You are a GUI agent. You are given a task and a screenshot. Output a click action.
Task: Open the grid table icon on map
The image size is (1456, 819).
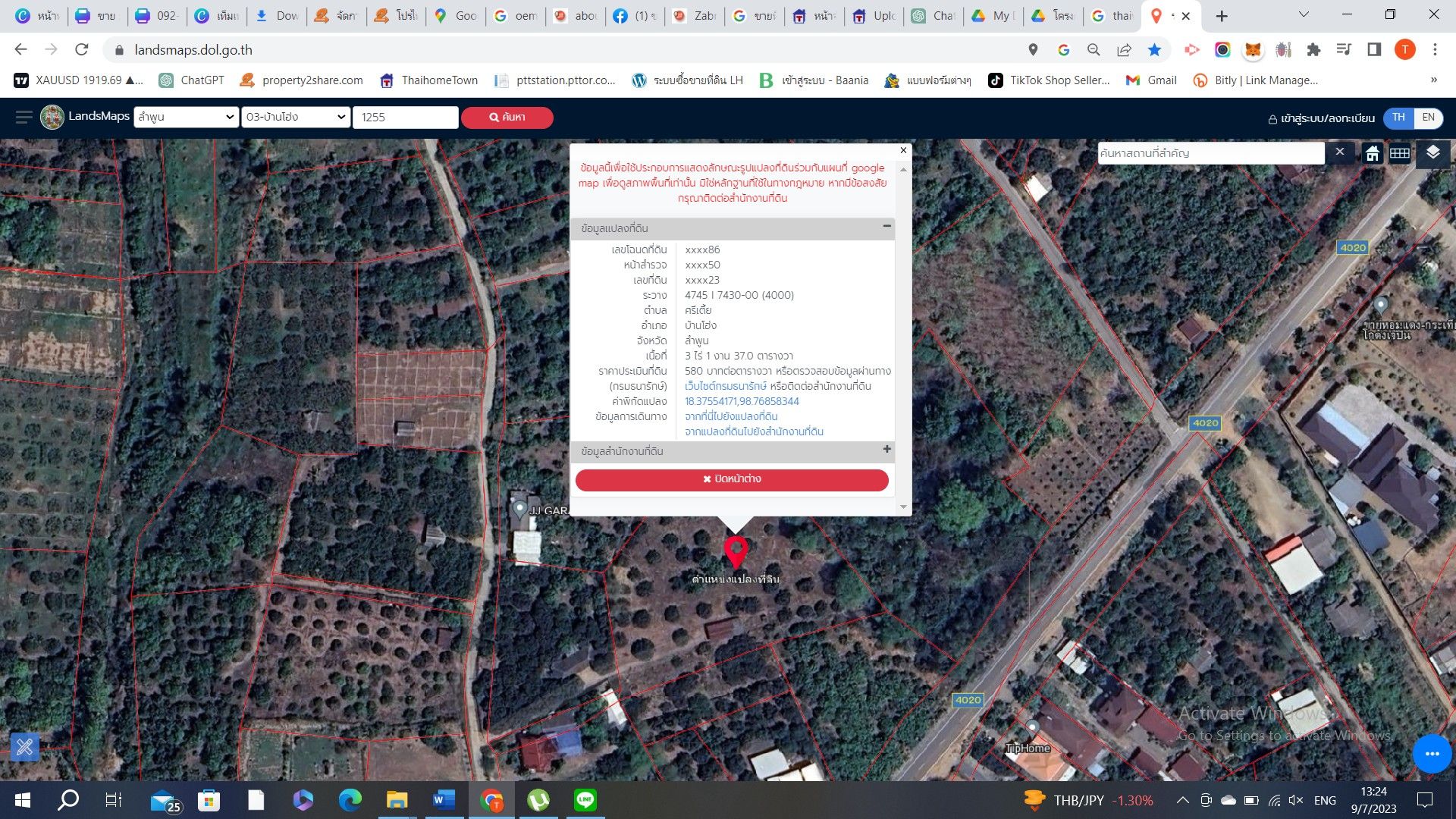pos(1399,154)
